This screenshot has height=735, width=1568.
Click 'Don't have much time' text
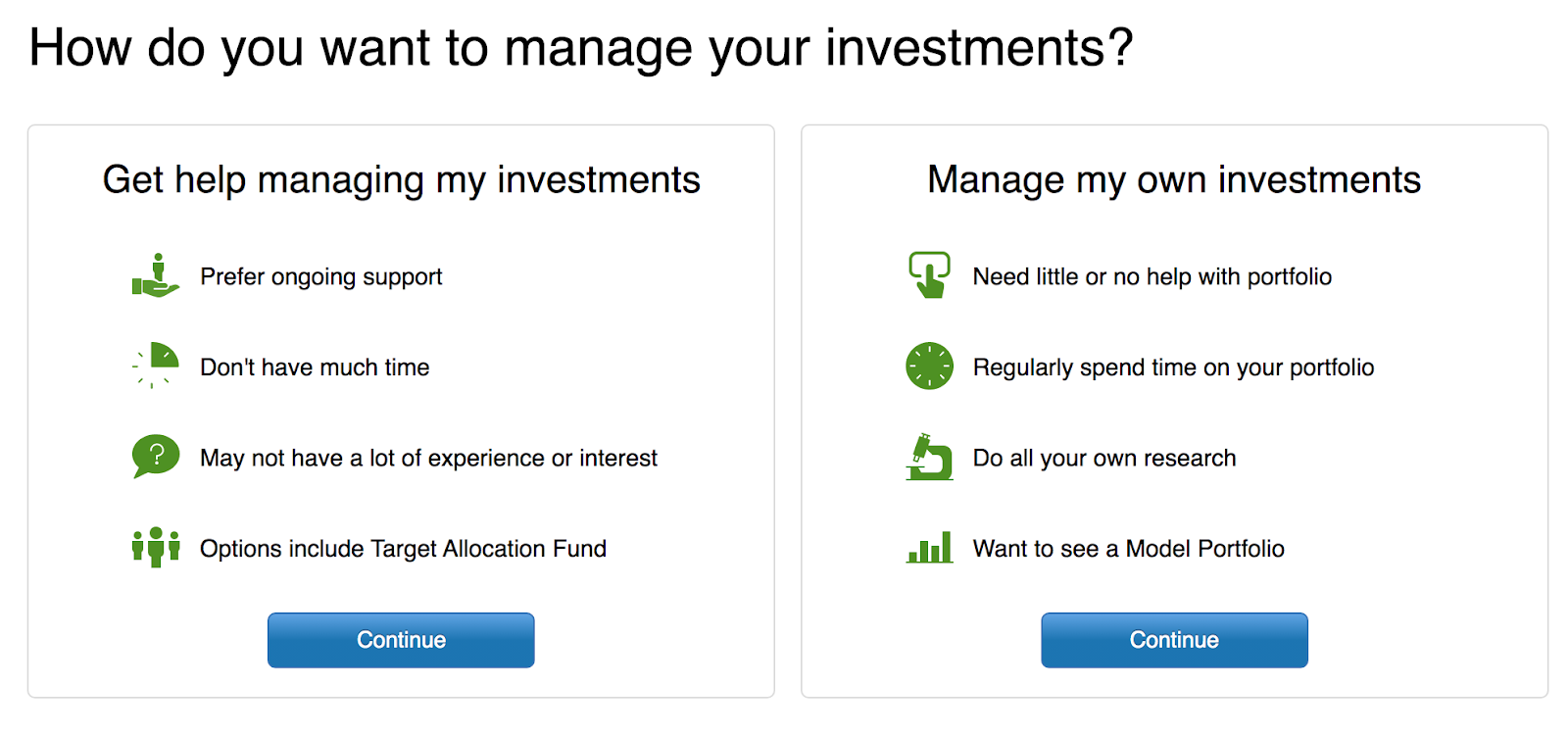(x=315, y=367)
